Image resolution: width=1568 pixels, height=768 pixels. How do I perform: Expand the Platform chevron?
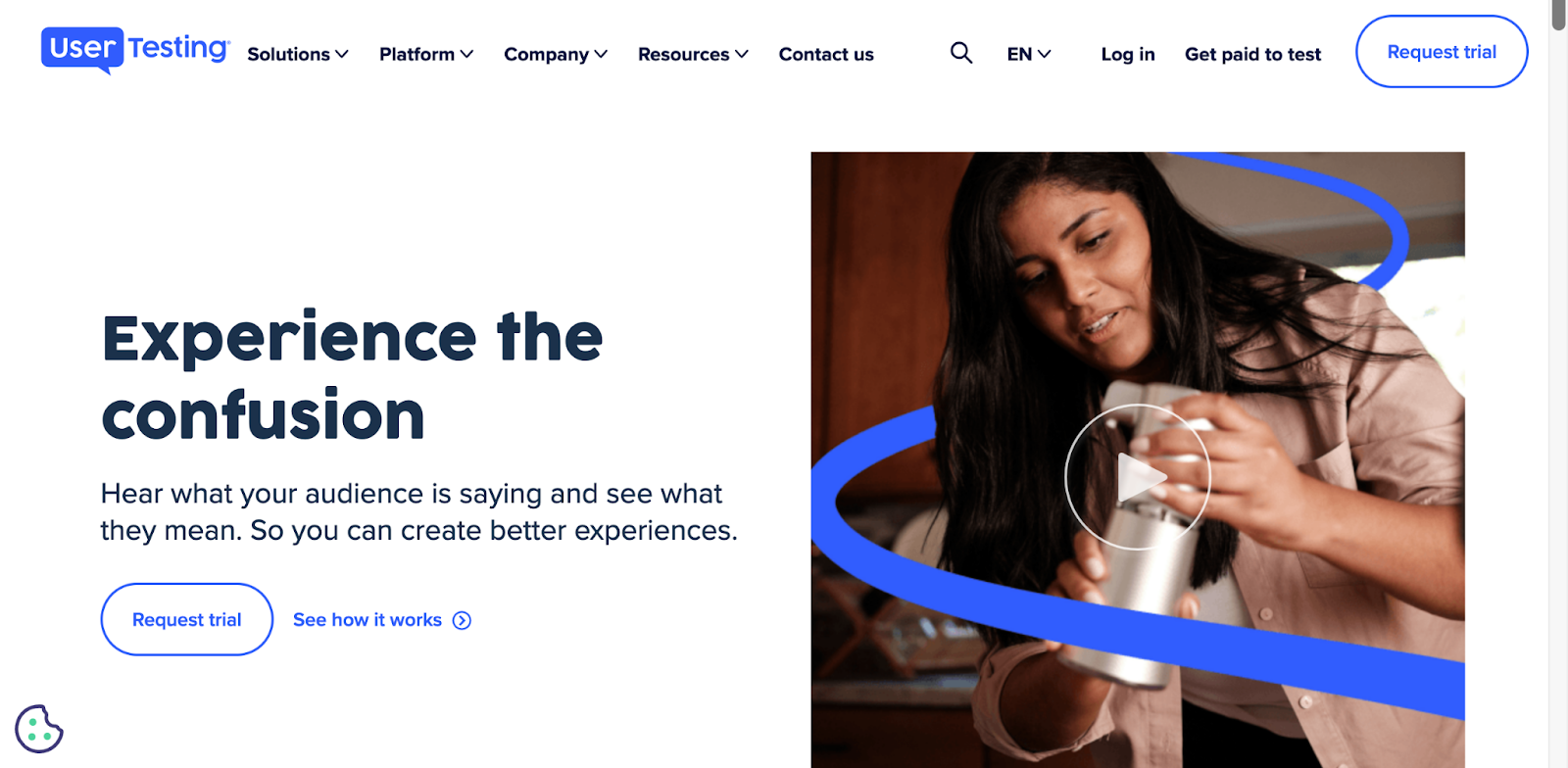pyautogui.click(x=466, y=54)
